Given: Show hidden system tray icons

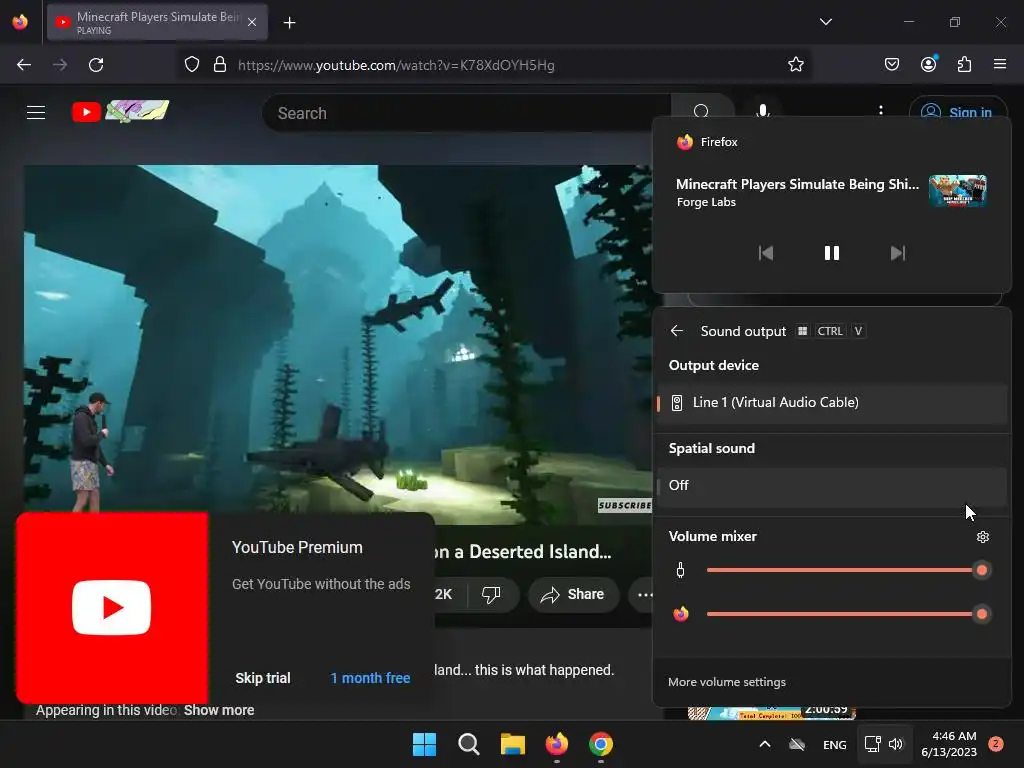Looking at the screenshot, I should pyautogui.click(x=765, y=744).
